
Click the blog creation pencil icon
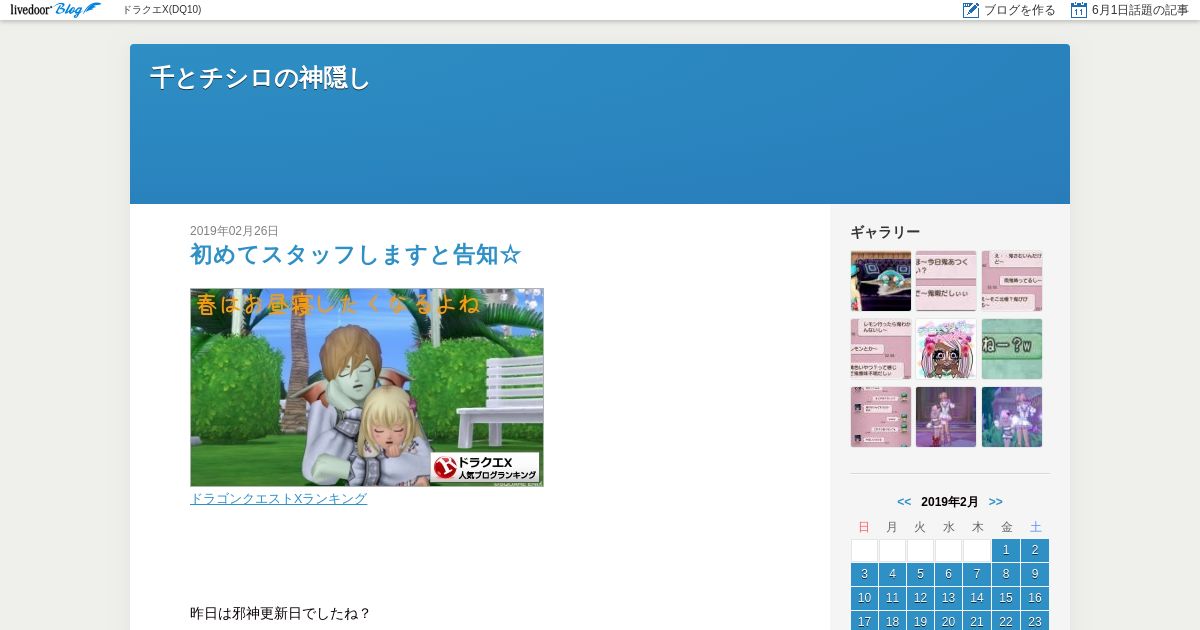point(970,10)
